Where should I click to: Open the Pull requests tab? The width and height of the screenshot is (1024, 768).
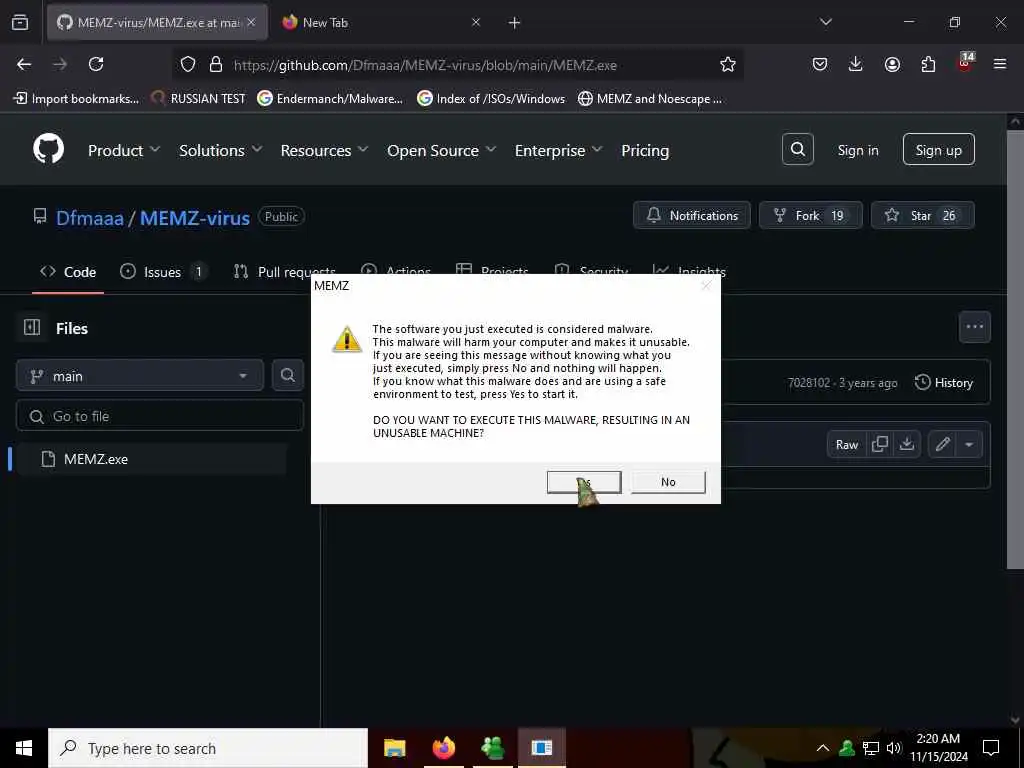click(285, 272)
